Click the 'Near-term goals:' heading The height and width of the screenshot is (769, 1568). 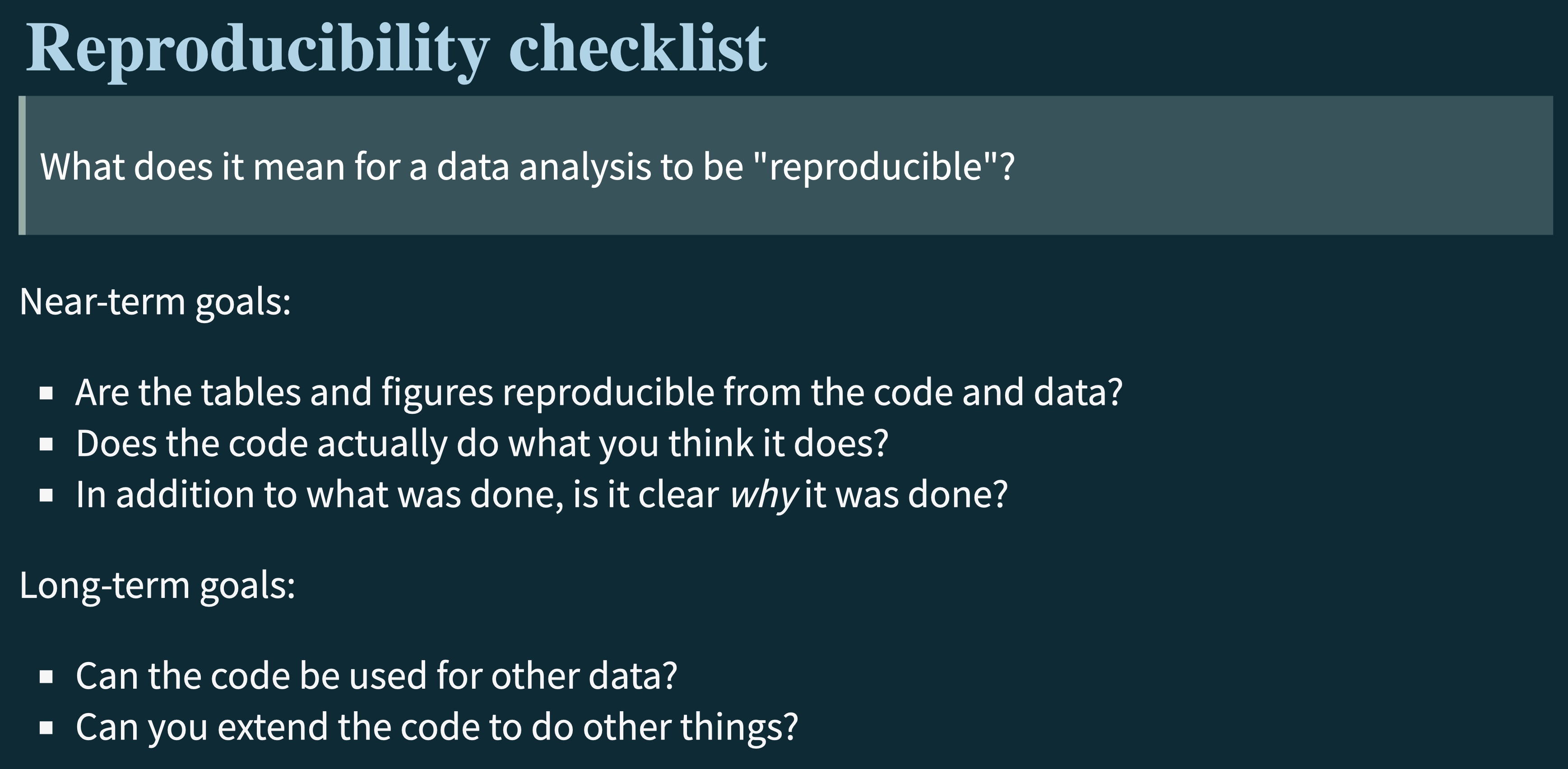pyautogui.click(x=155, y=301)
